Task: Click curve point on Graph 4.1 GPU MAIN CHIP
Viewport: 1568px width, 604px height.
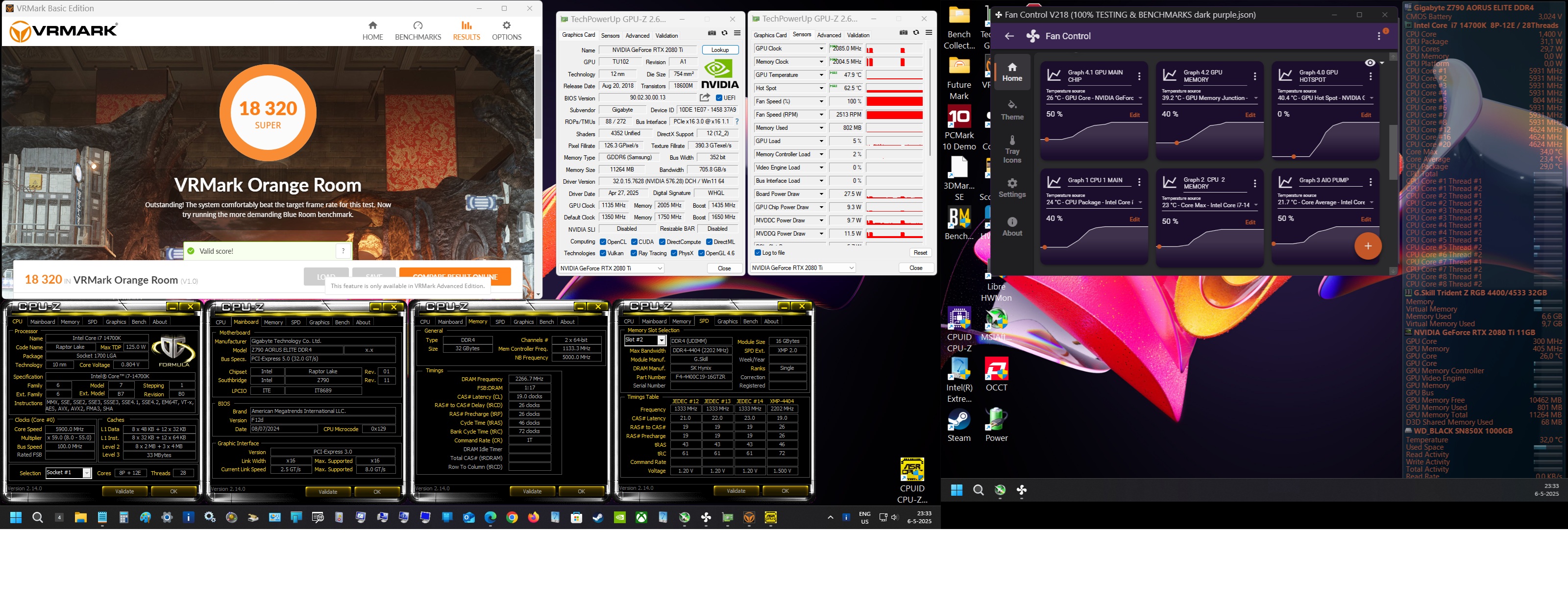Action: coord(1046,140)
